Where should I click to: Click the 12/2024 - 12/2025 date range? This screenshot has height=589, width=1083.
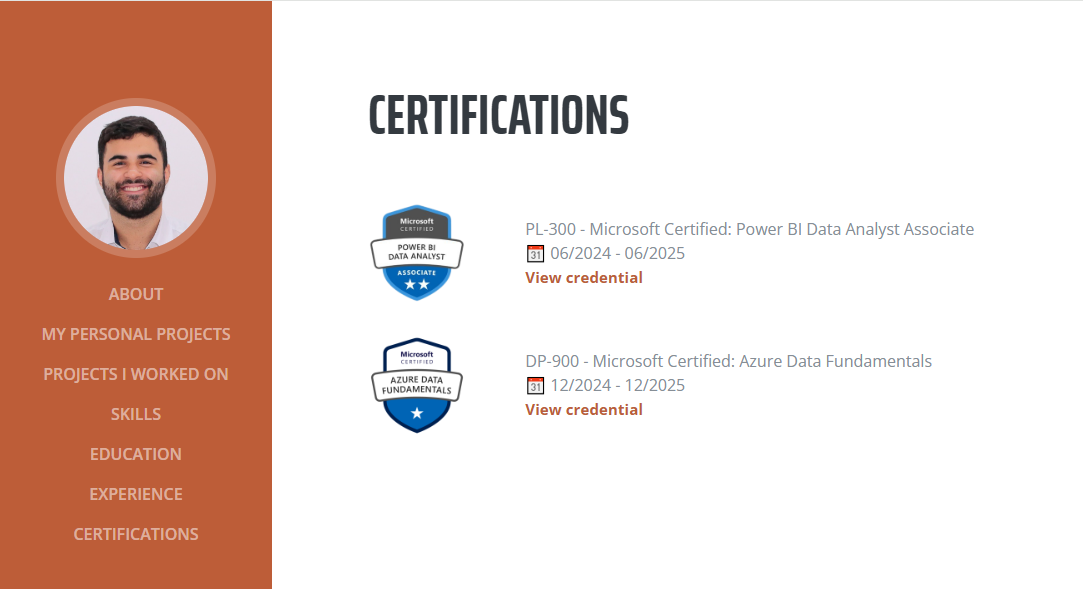617,385
